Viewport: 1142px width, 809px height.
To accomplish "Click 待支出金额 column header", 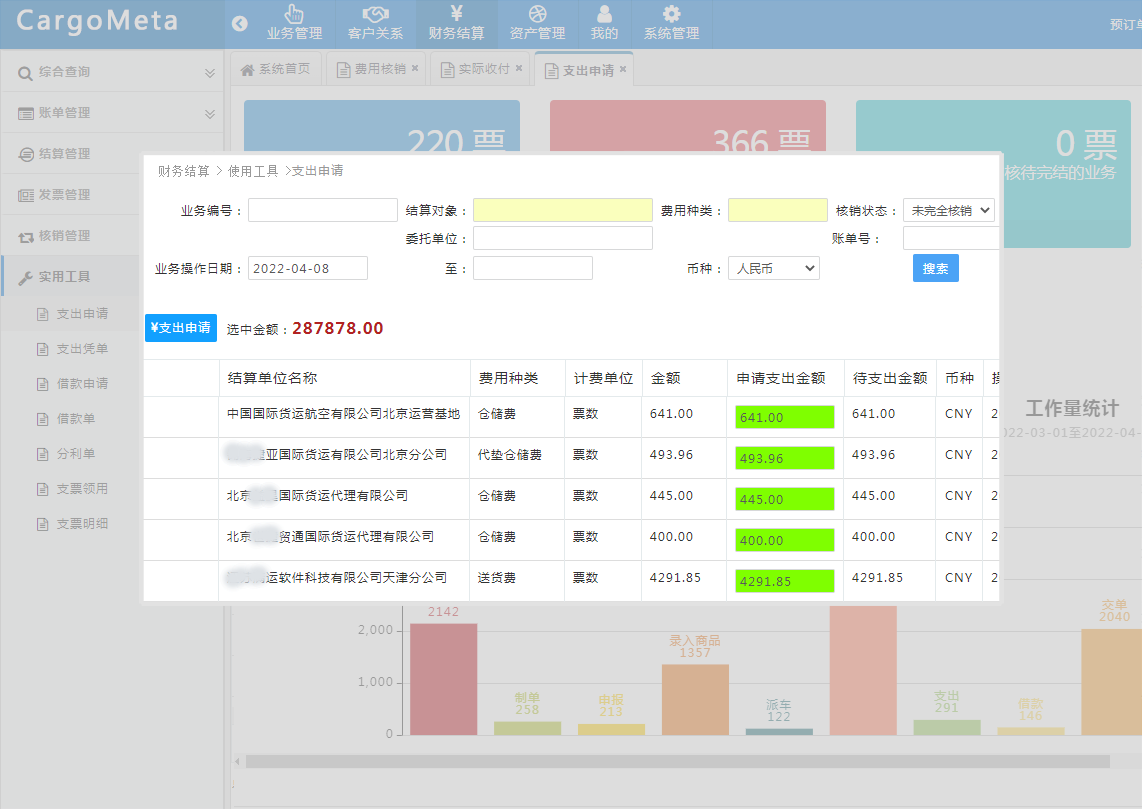I will coord(890,379).
